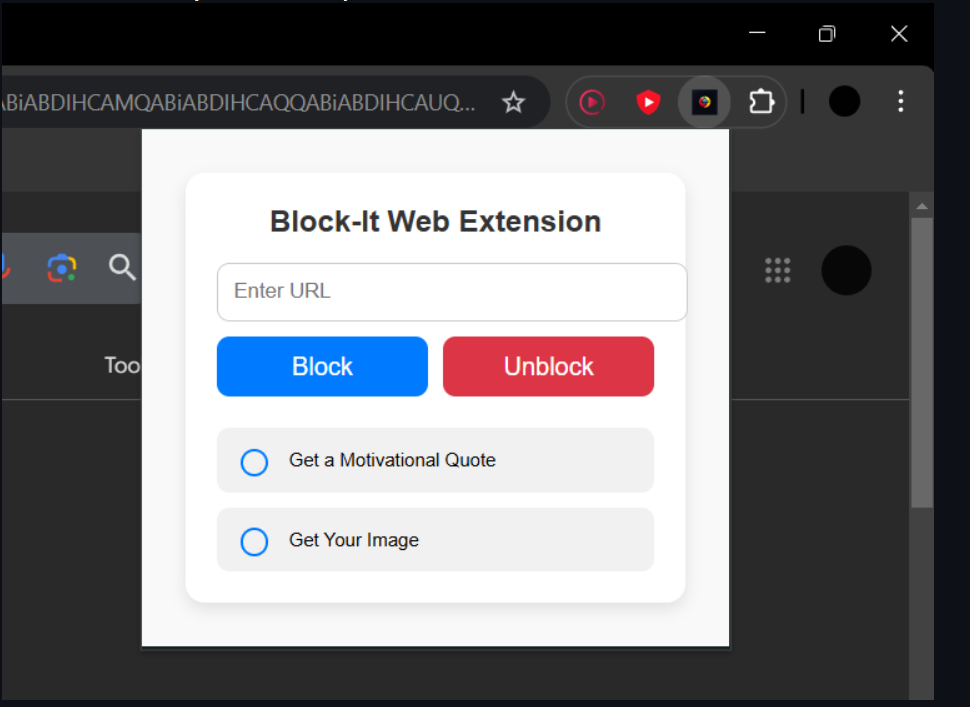Minimize the browser window
Image resolution: width=970 pixels, height=707 pixels.
tap(757, 33)
